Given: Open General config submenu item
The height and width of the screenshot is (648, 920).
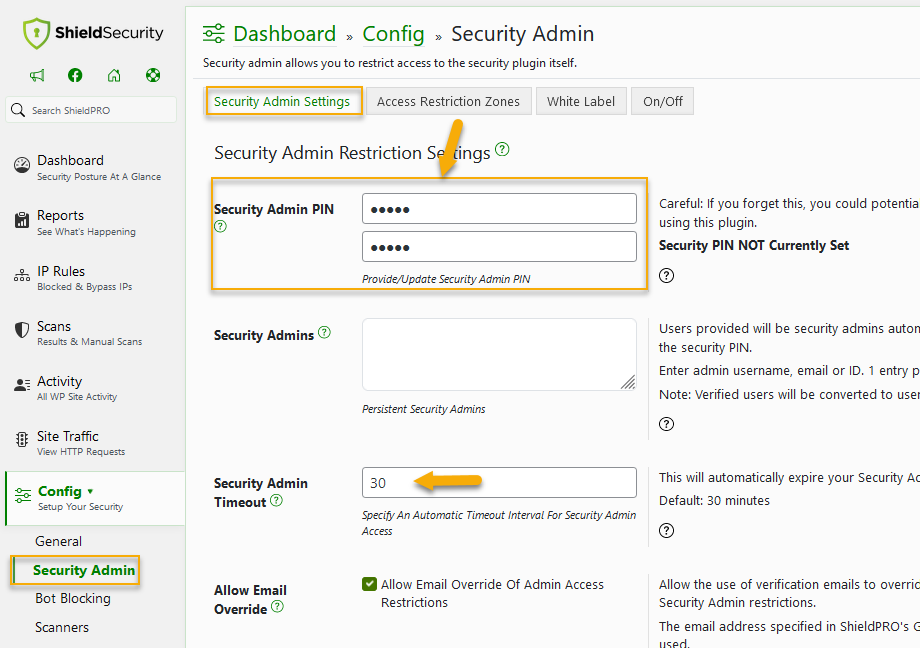Looking at the screenshot, I should point(59,541).
